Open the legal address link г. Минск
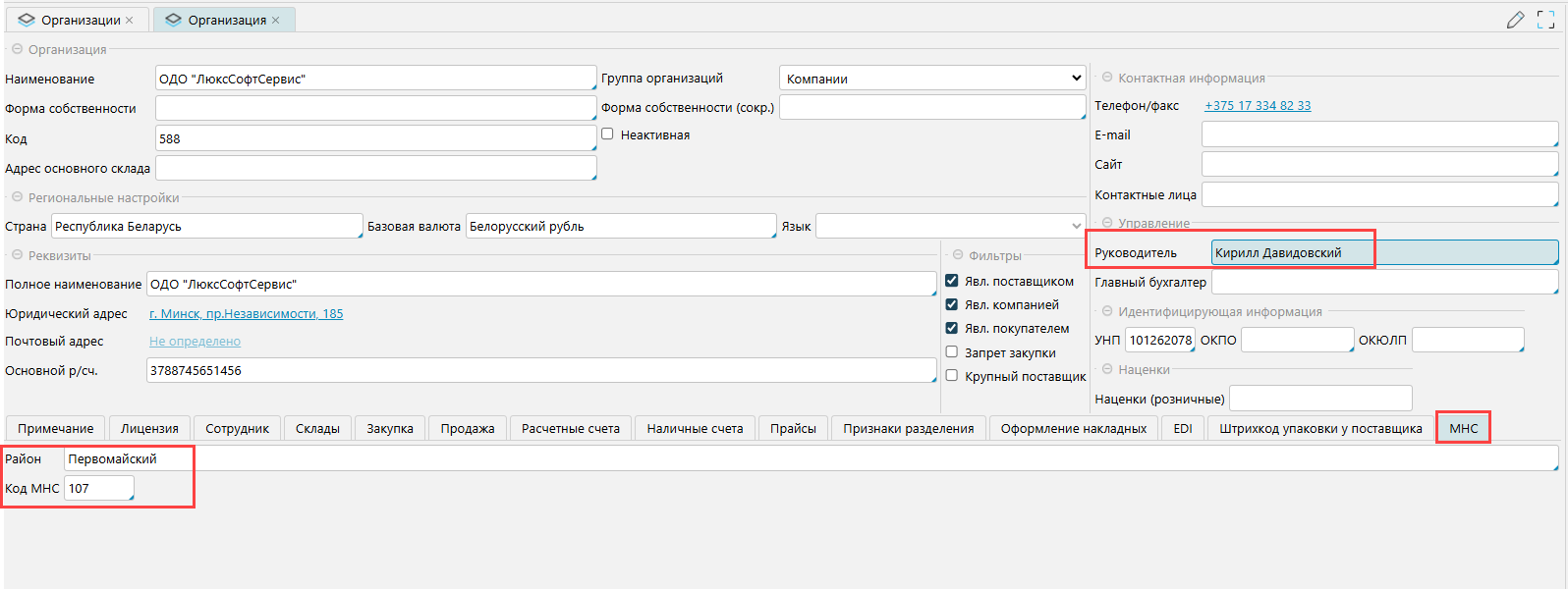Screen dimensions: 1568x589 click(x=246, y=314)
